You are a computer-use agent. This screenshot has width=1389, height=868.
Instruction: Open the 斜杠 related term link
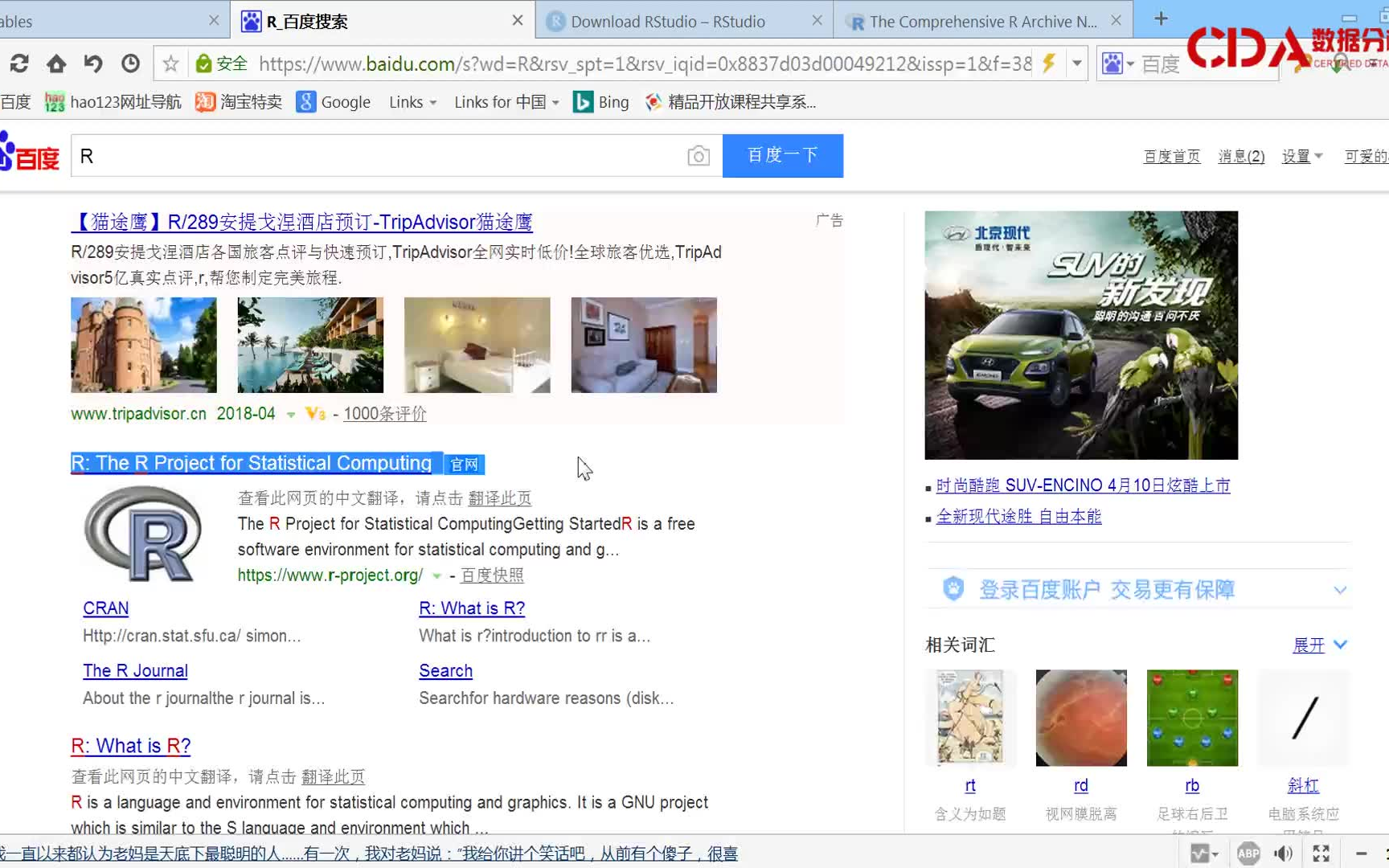[1303, 785]
